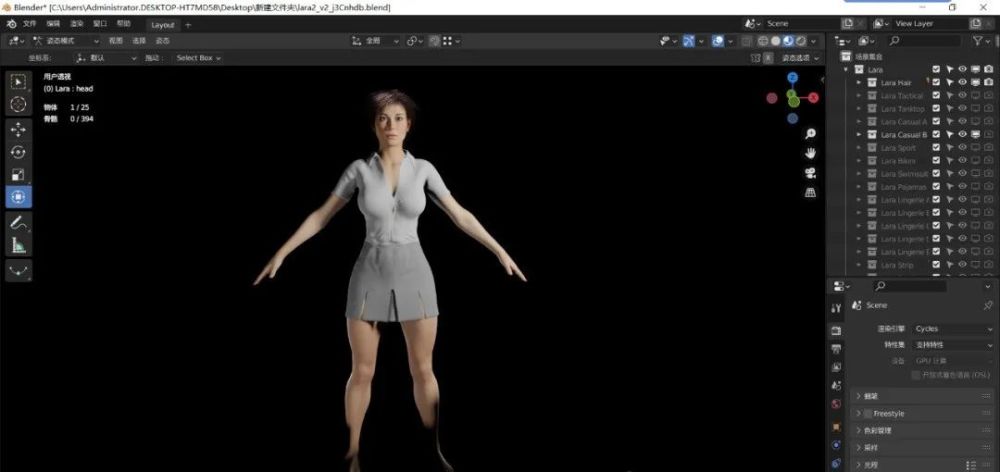This screenshot has height=472, width=1000.
Task: Click the green Y axis gizmo ball
Action: (x=793, y=101)
